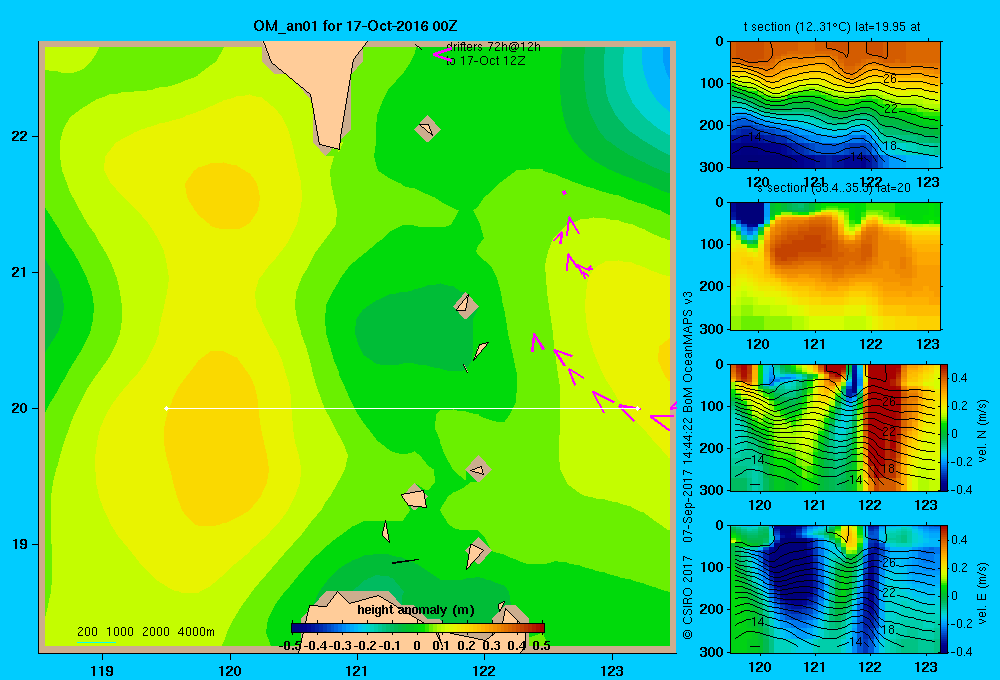Click the 26 contour label in temperature section
This screenshot has width=1000, height=680.
tap(890, 78)
